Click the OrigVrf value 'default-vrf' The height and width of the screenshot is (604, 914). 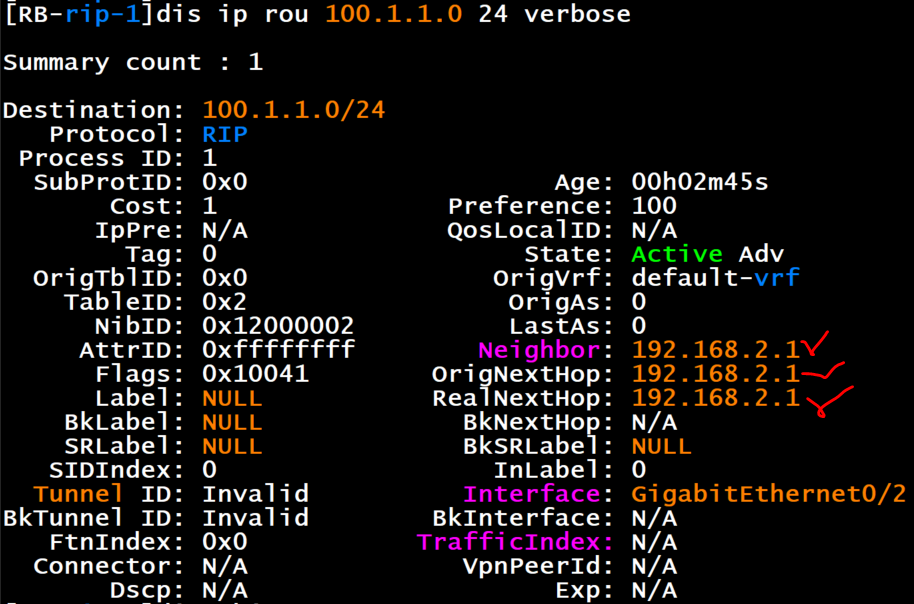point(715,278)
